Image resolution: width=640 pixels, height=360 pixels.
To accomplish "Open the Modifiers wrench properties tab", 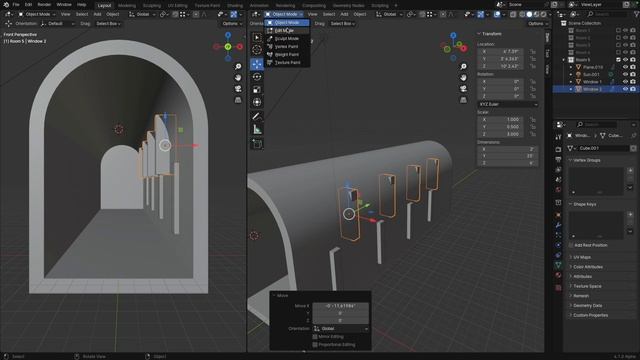I will [558, 225].
